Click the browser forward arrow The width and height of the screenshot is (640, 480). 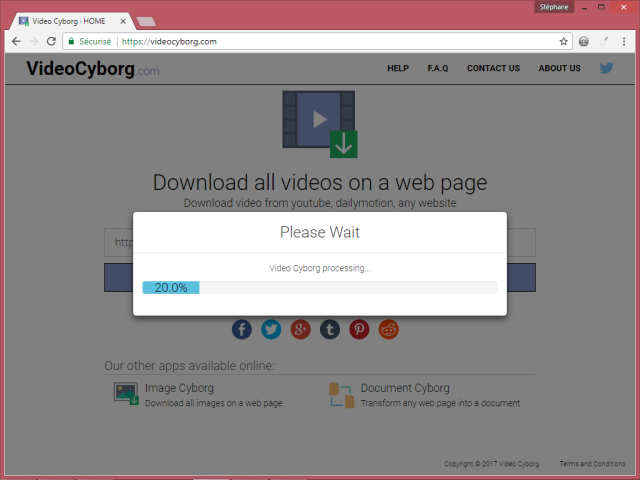pyautogui.click(x=33, y=41)
